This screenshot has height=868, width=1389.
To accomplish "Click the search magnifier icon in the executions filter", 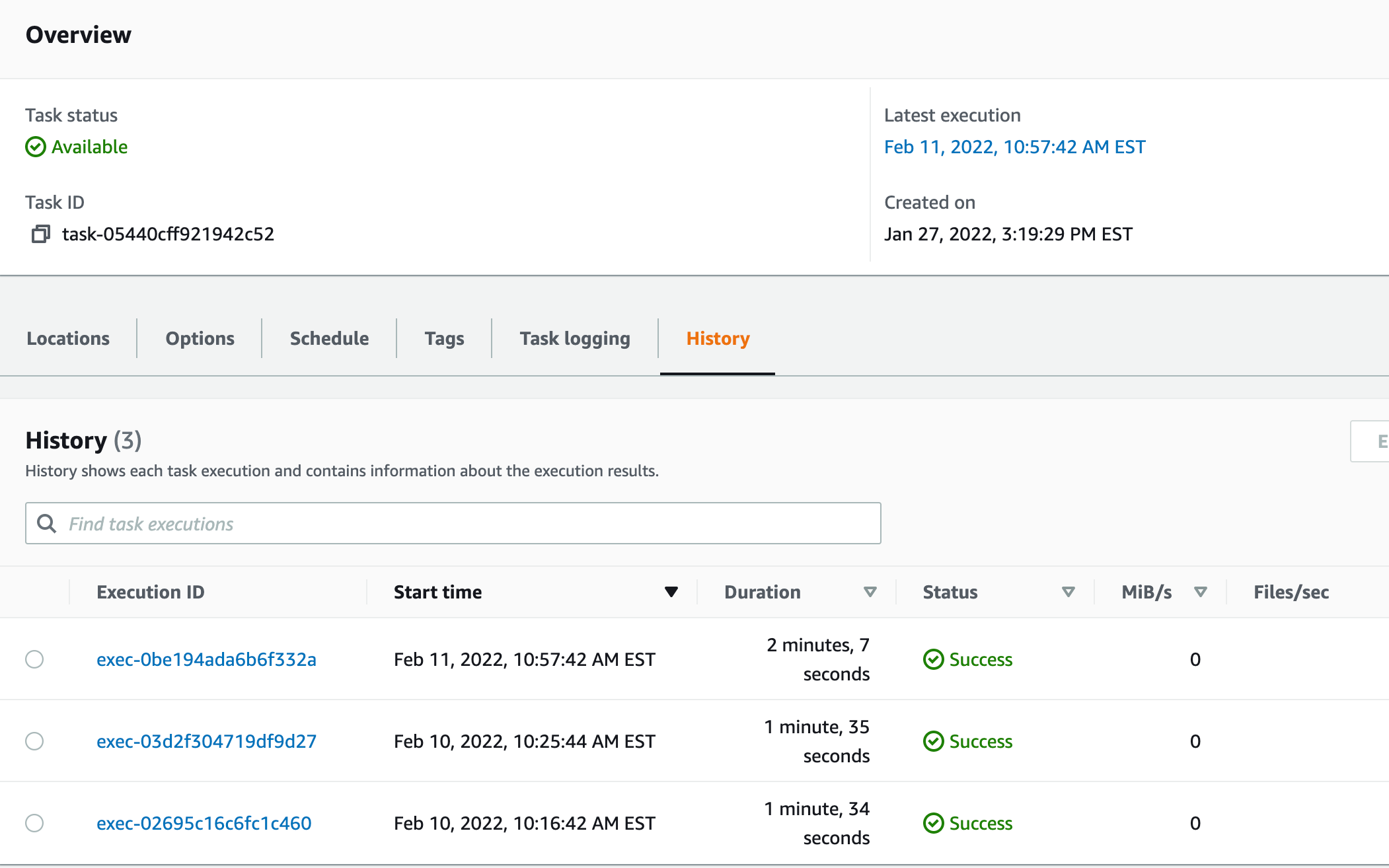I will click(x=46, y=524).
